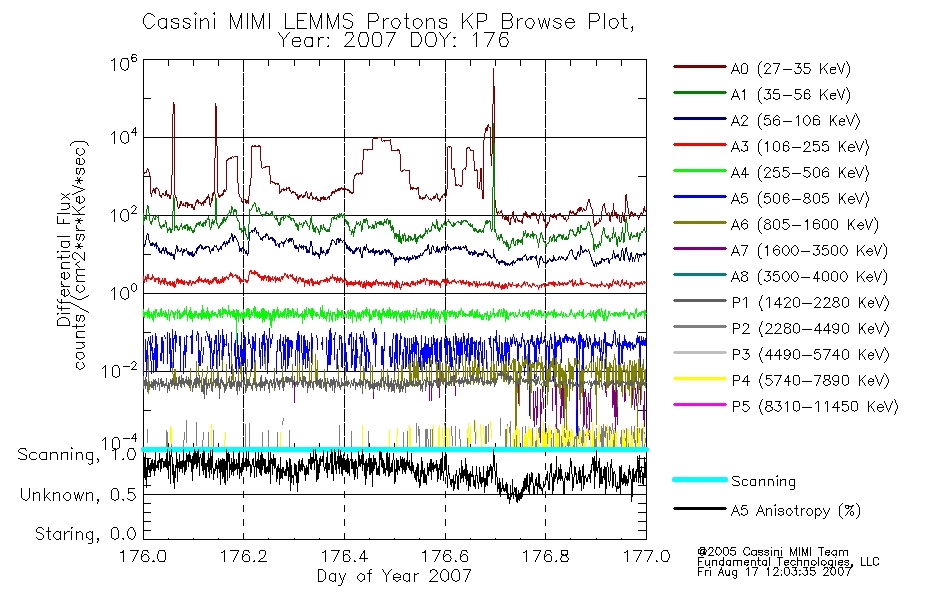Click the P4 (5740-7890 KeV) legend label
950x600 pixels.
(810, 381)
